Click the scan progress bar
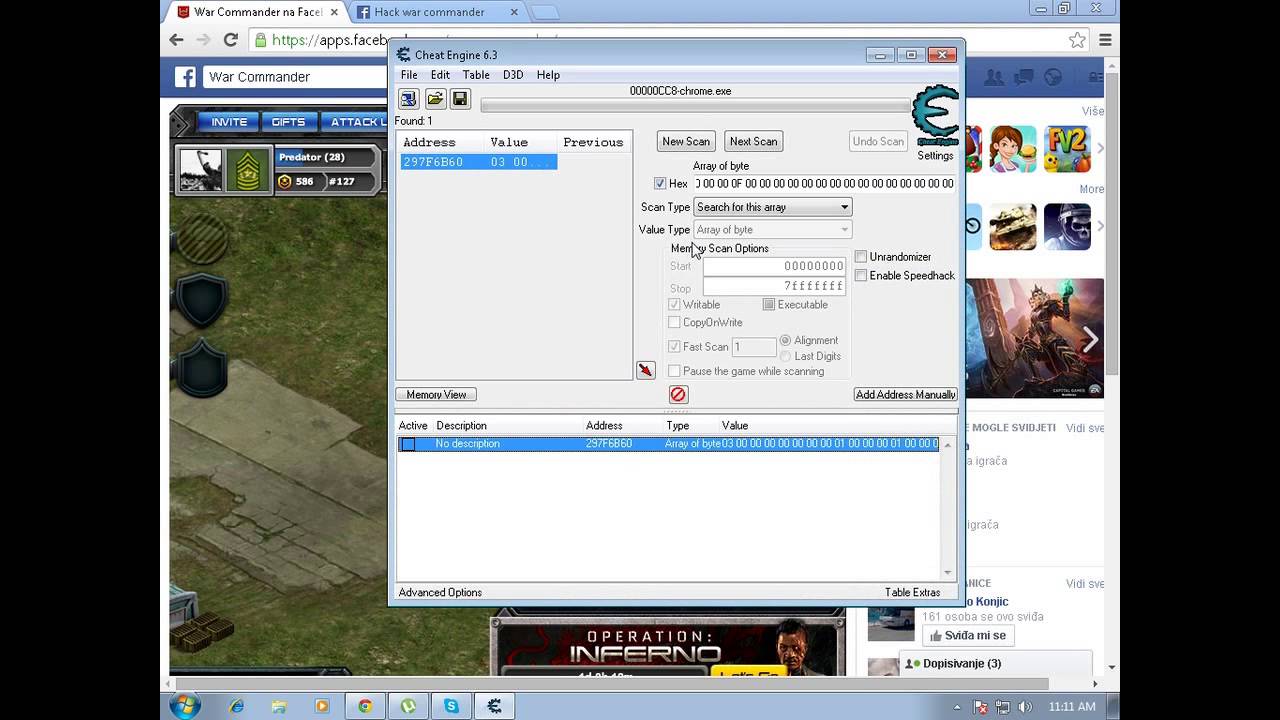Viewport: 1280px width, 720px height. (x=693, y=106)
